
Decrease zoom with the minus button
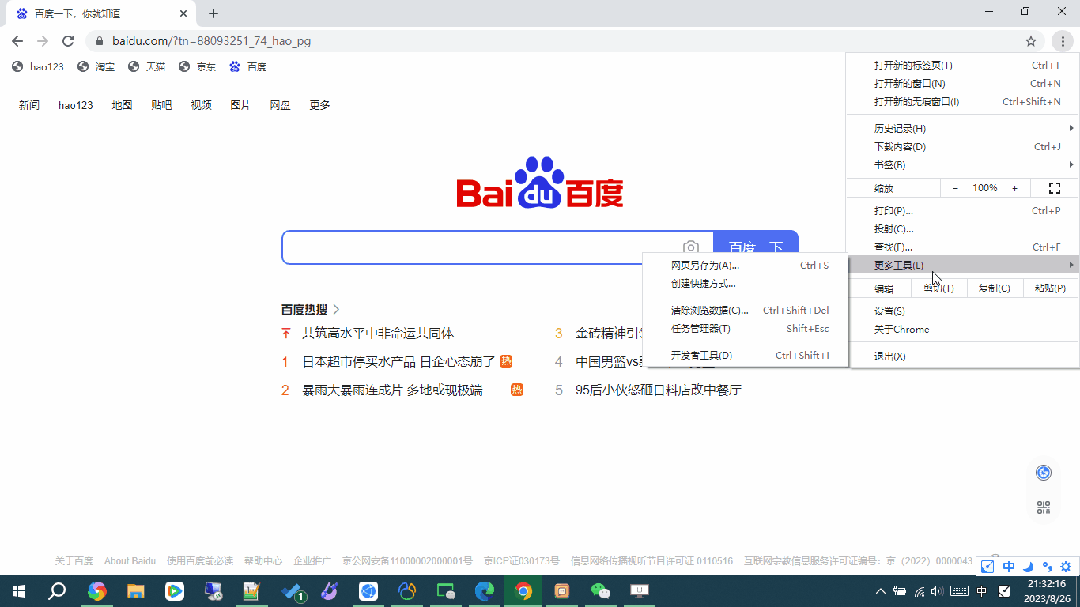tap(955, 188)
